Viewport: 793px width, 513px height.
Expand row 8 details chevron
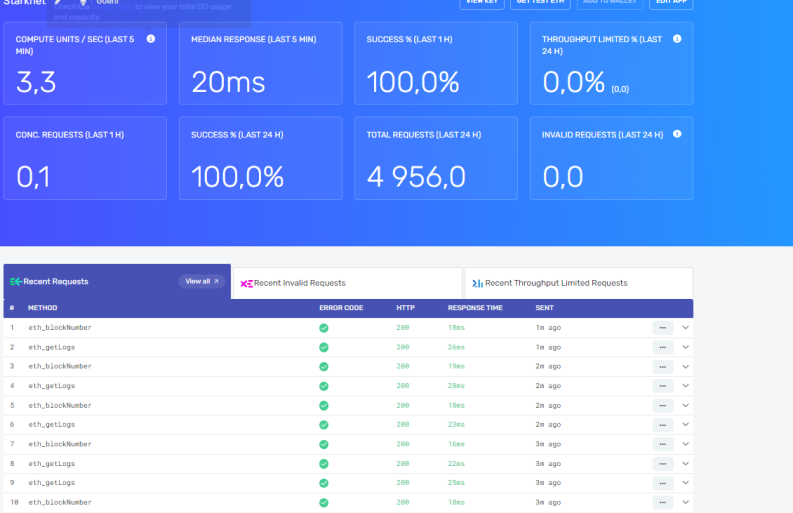point(685,463)
